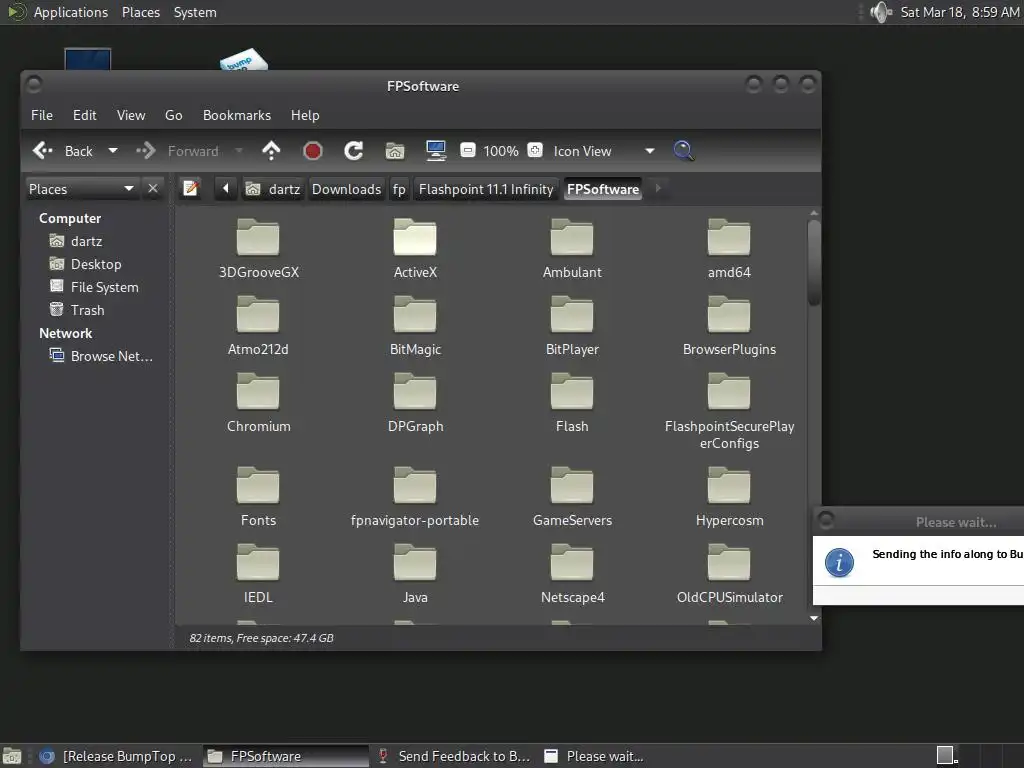Jump to Downloads in the path bar
This screenshot has height=768, width=1024.
click(346, 189)
